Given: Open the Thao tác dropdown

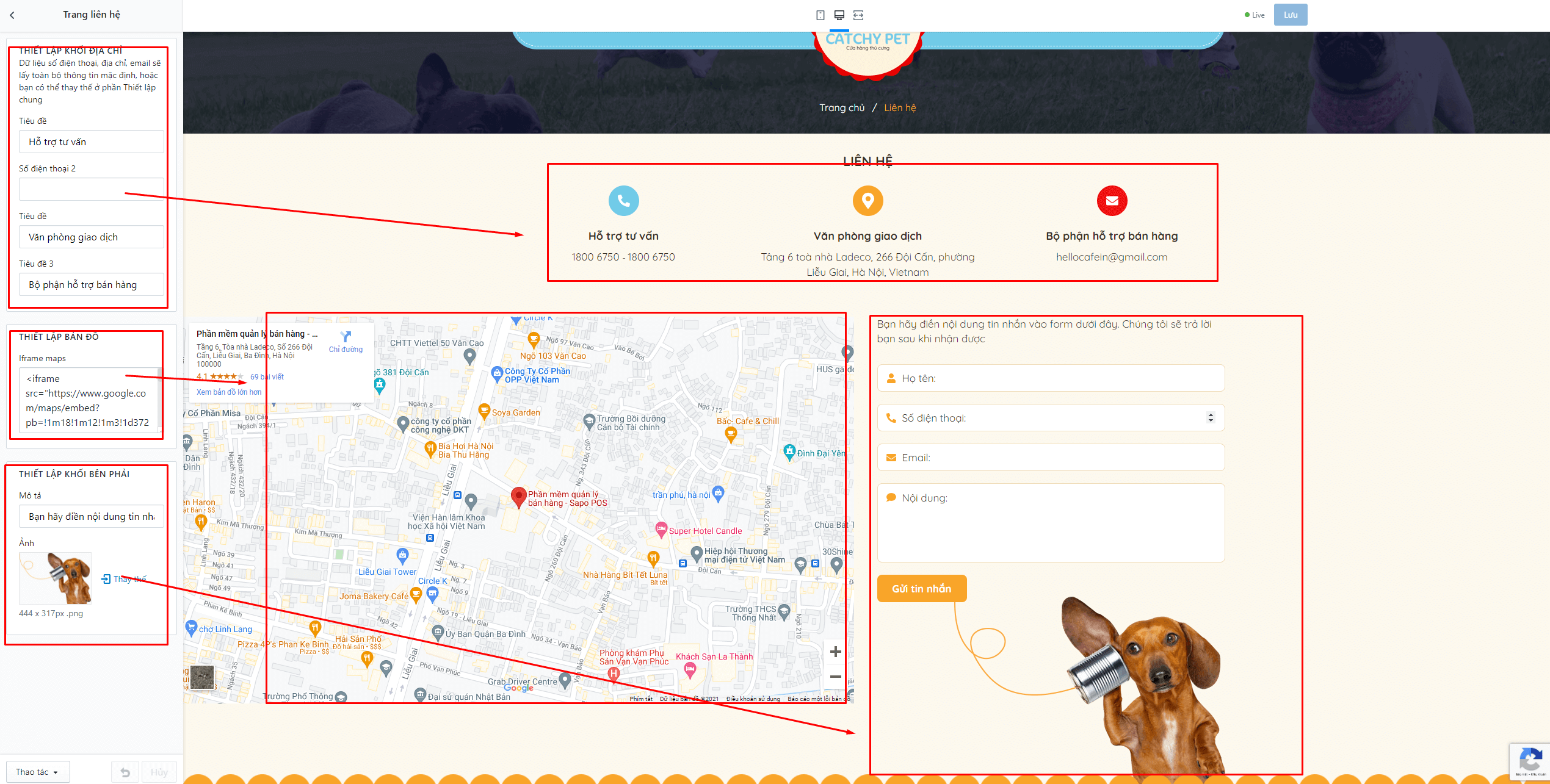Looking at the screenshot, I should pyautogui.click(x=38, y=772).
